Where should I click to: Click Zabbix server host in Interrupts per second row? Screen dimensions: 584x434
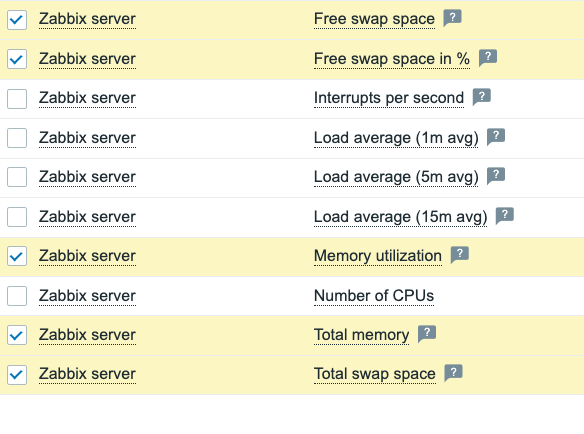tap(87, 98)
